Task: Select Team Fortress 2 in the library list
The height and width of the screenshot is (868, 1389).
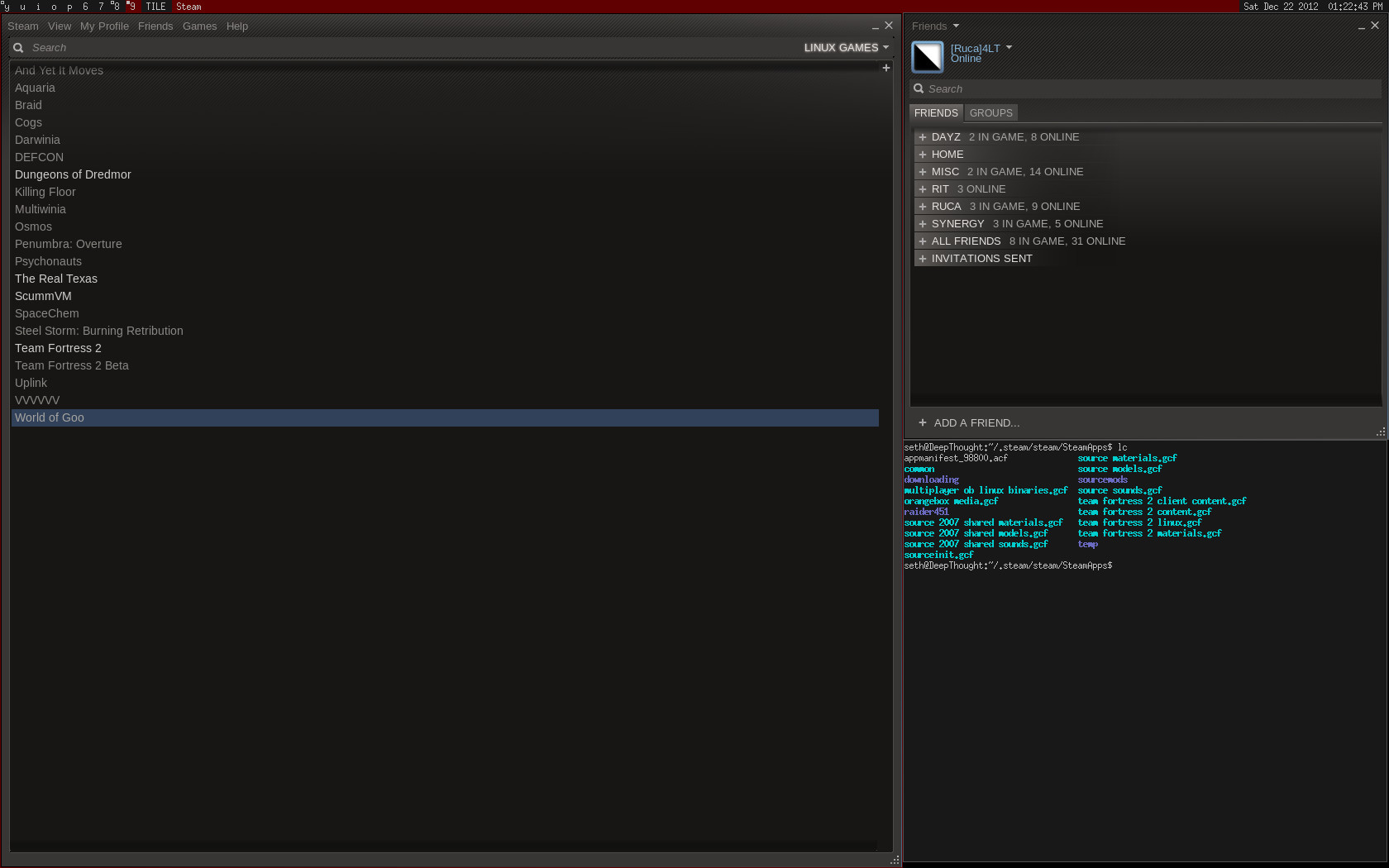Action: 58,348
